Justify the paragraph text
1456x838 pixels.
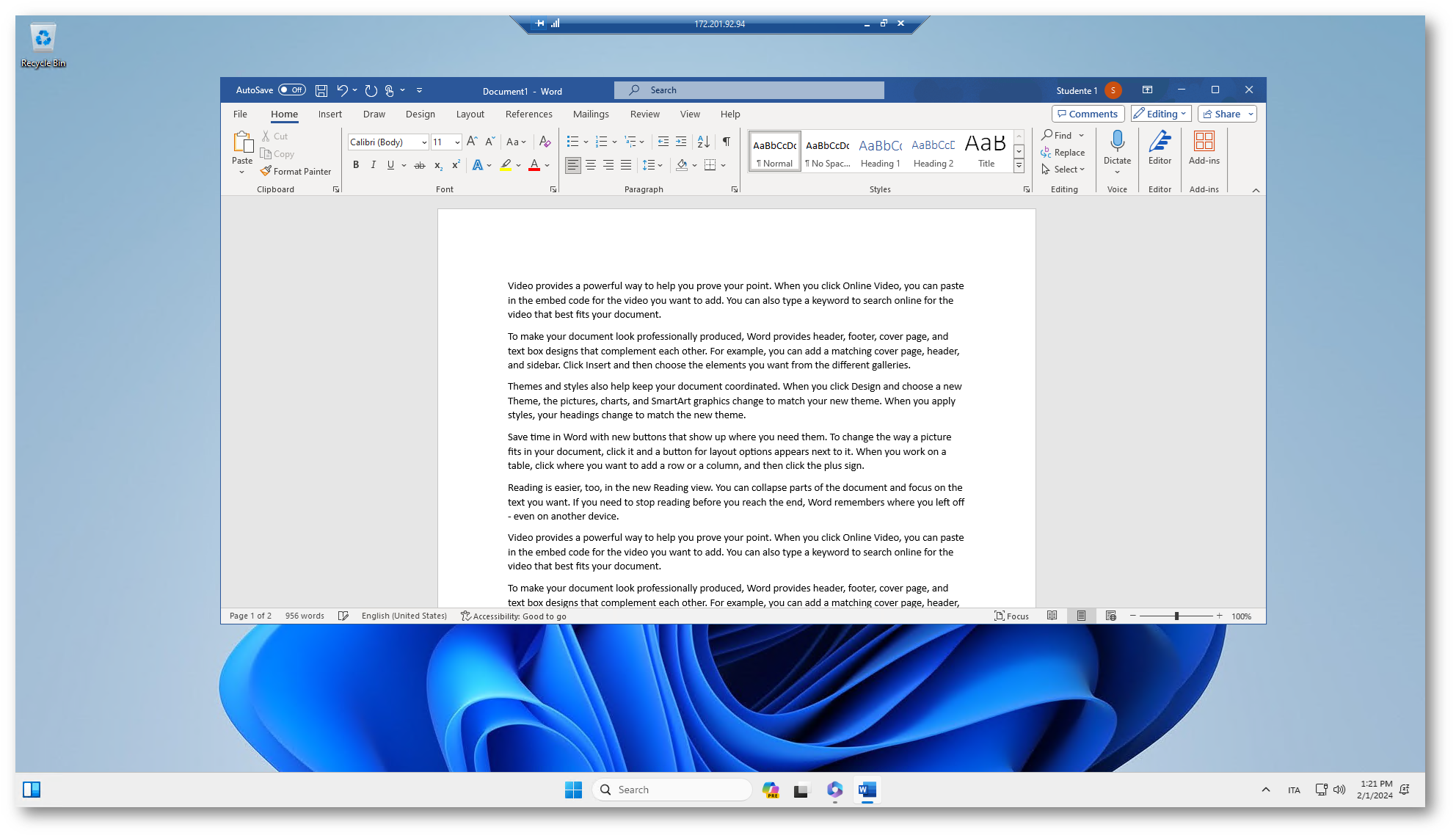[626, 165]
